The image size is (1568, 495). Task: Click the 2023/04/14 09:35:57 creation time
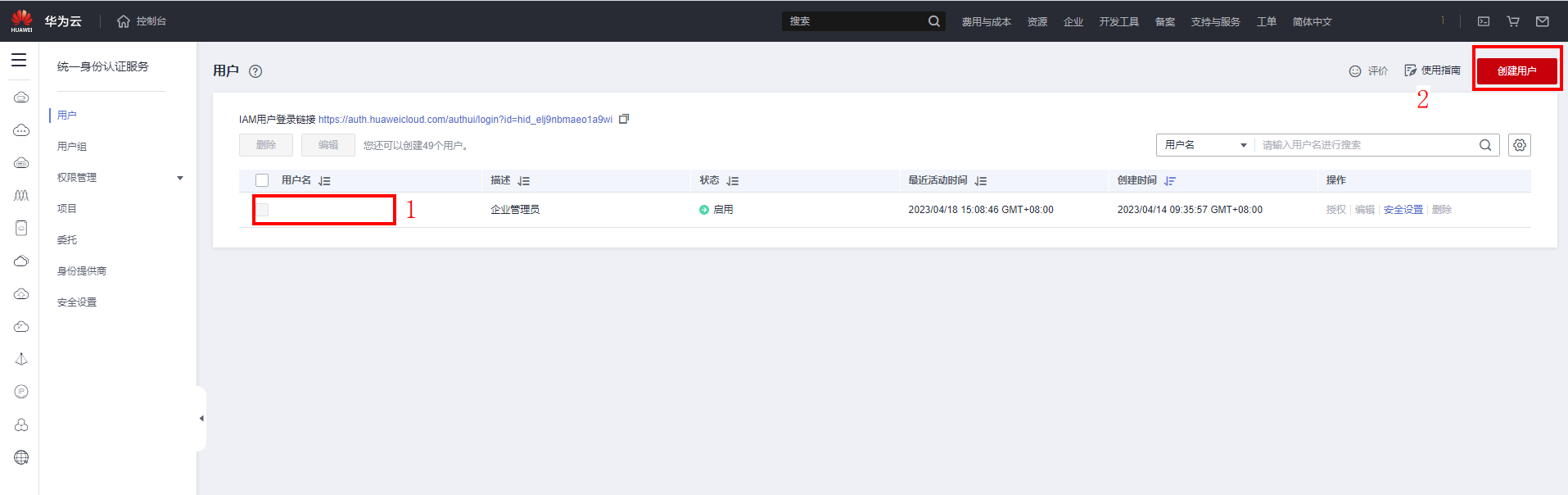(x=1190, y=210)
